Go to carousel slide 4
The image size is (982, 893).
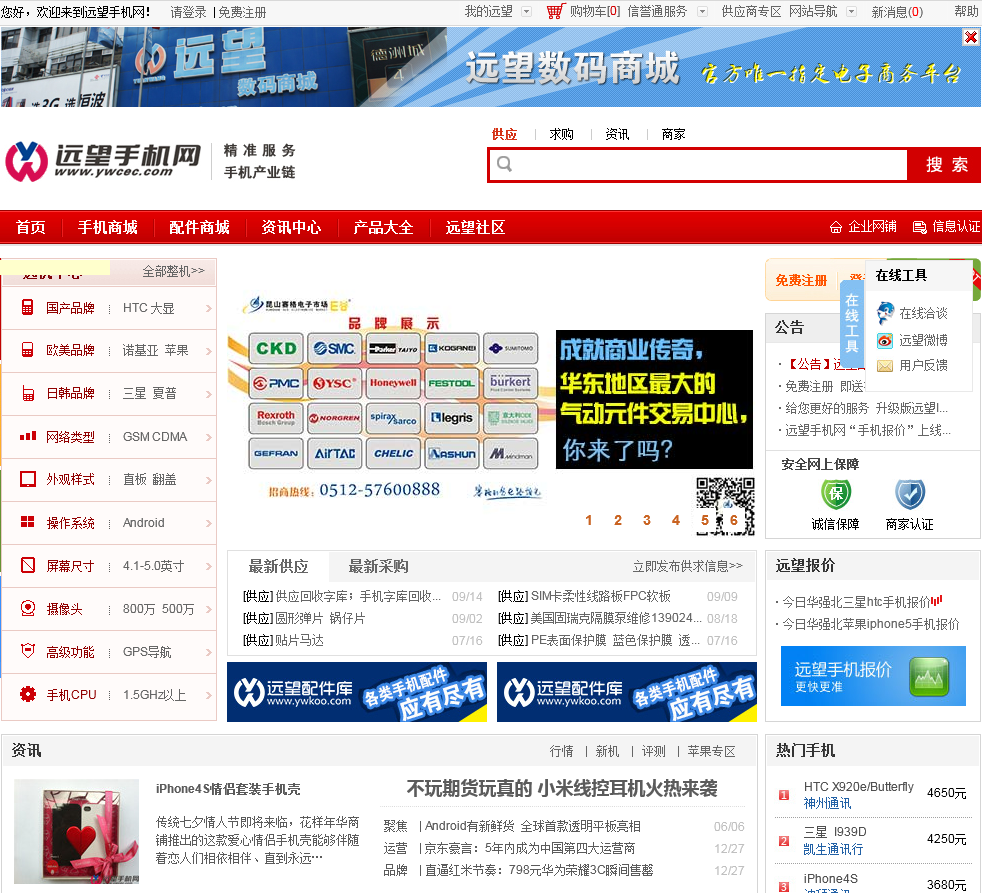(676, 520)
